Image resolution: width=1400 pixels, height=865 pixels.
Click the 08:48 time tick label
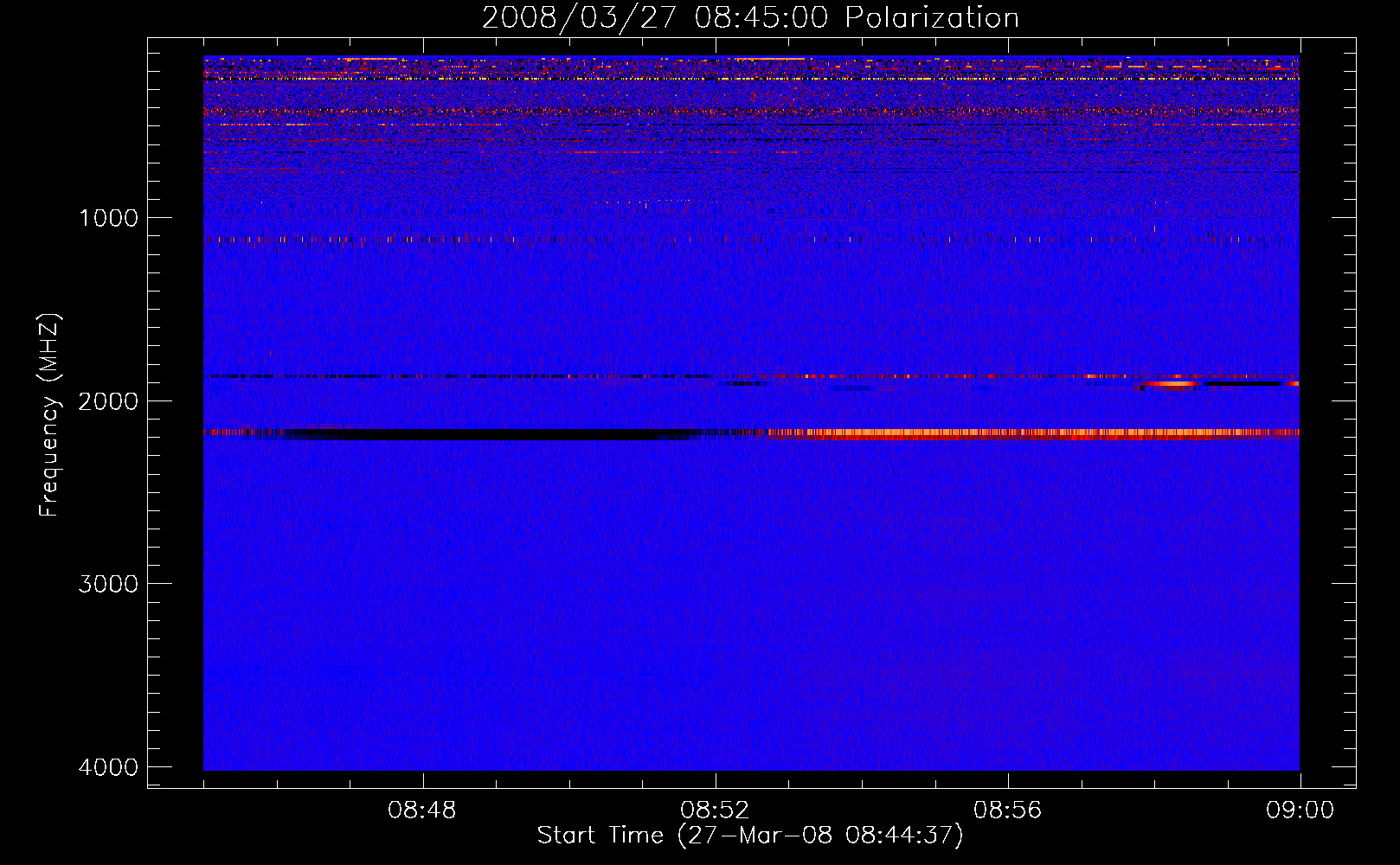point(422,811)
